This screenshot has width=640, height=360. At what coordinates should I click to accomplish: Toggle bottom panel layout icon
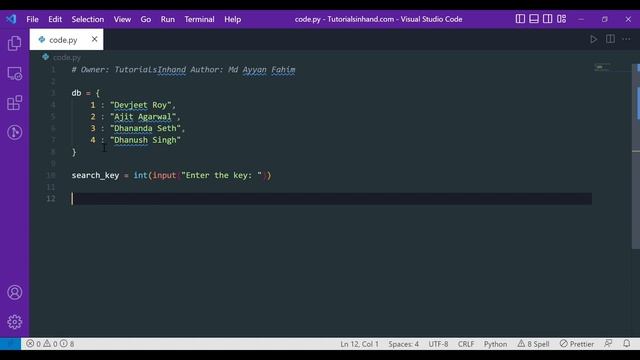(x=534, y=19)
